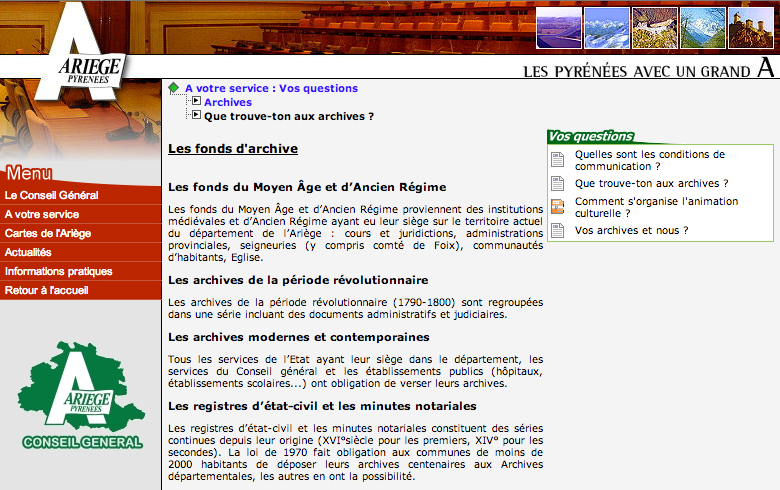This screenshot has height=490, width=780.
Task: Click 'Les Pyrénées avec un grand A' slogan
Action: 649,69
